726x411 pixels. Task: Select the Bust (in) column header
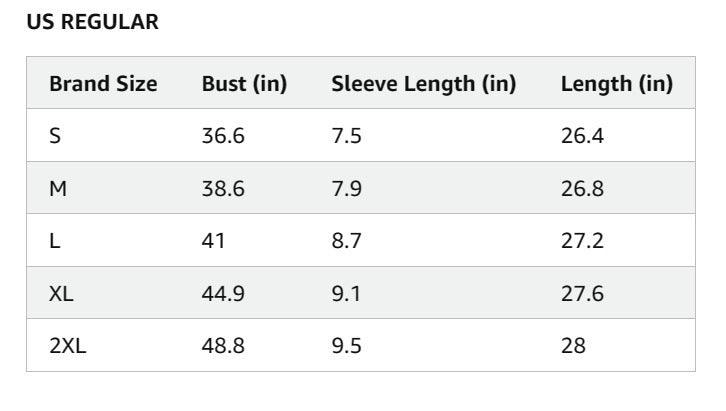click(x=244, y=84)
